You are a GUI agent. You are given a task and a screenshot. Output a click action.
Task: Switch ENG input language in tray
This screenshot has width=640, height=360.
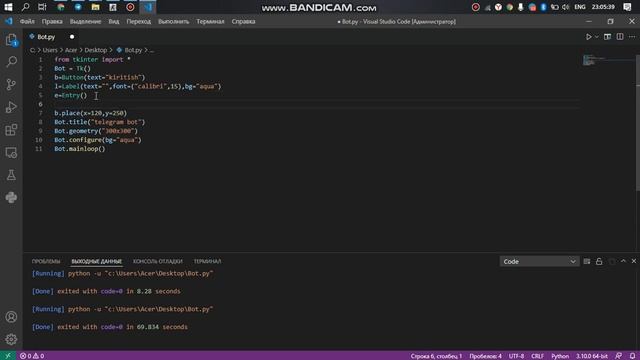coord(580,7)
